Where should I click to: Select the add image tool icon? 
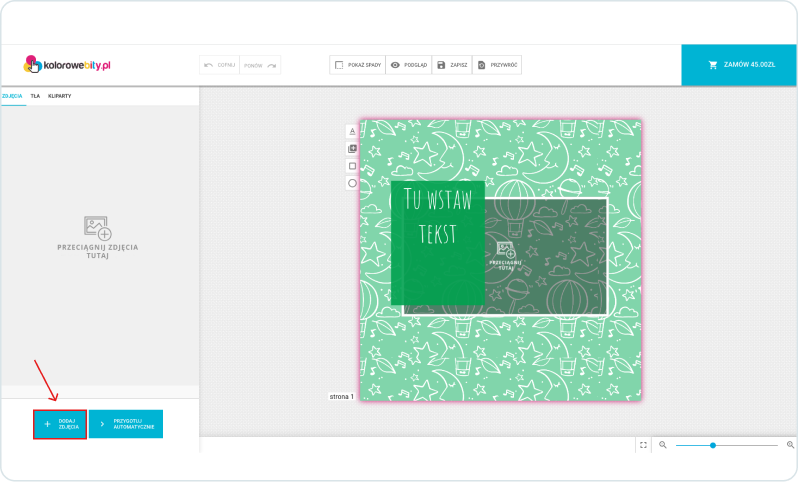tap(352, 149)
